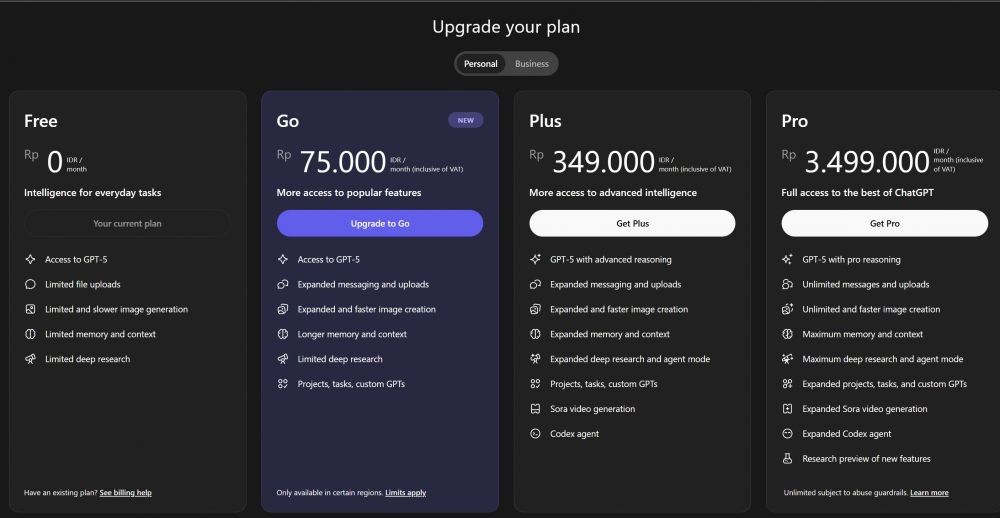1000x518 pixels.
Task: Click the NEW badge on the Go plan
Action: point(466,120)
